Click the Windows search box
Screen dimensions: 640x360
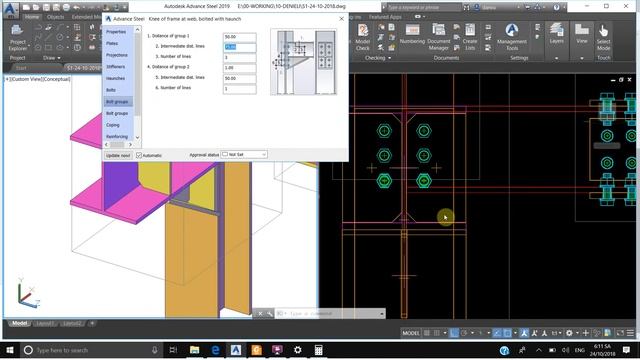pos(91,350)
